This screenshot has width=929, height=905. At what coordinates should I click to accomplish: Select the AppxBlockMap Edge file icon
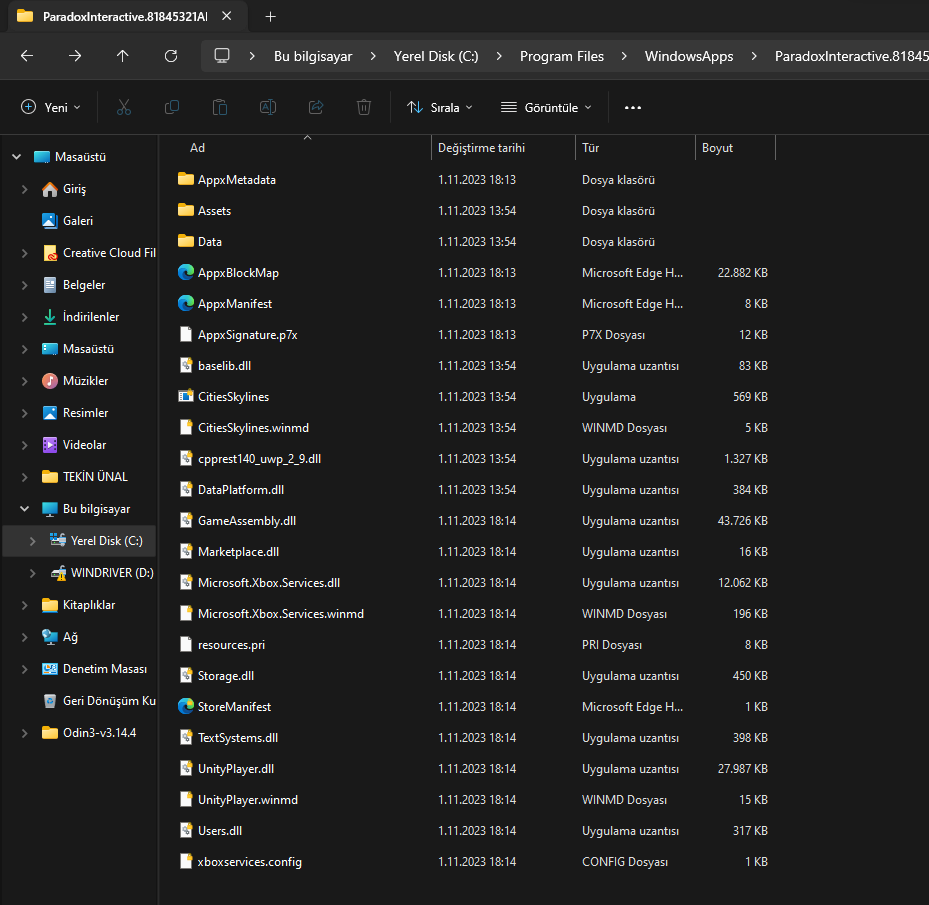coord(186,273)
